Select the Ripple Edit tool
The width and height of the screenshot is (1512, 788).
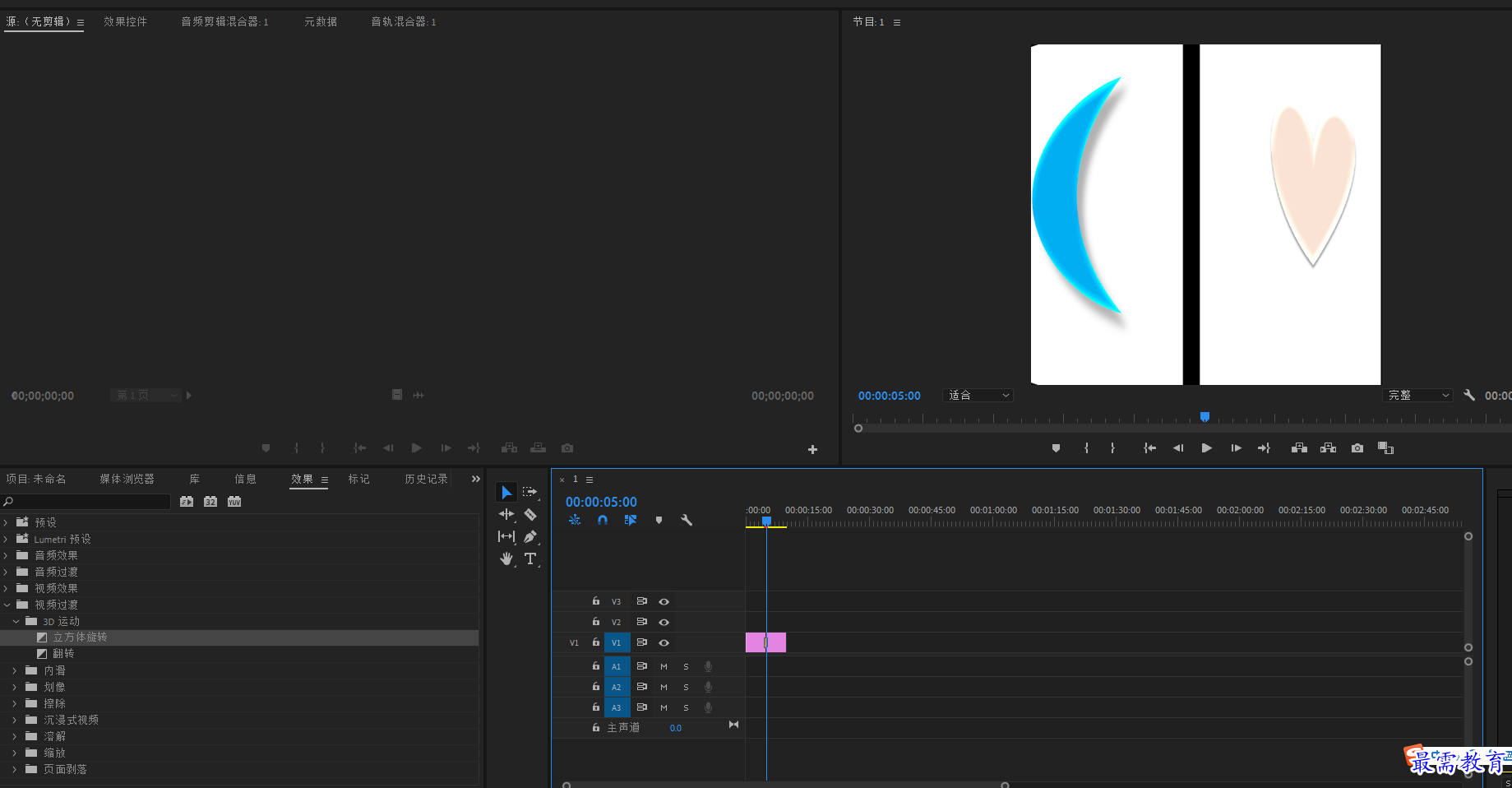[x=506, y=514]
